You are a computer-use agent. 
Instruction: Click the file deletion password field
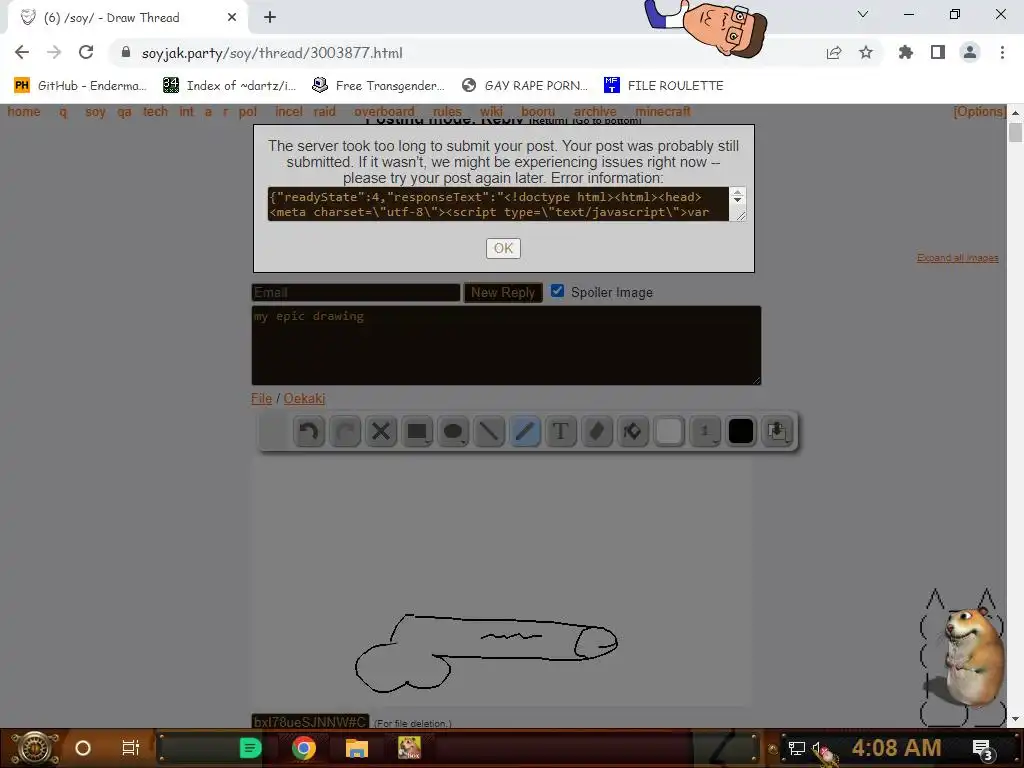pos(310,722)
